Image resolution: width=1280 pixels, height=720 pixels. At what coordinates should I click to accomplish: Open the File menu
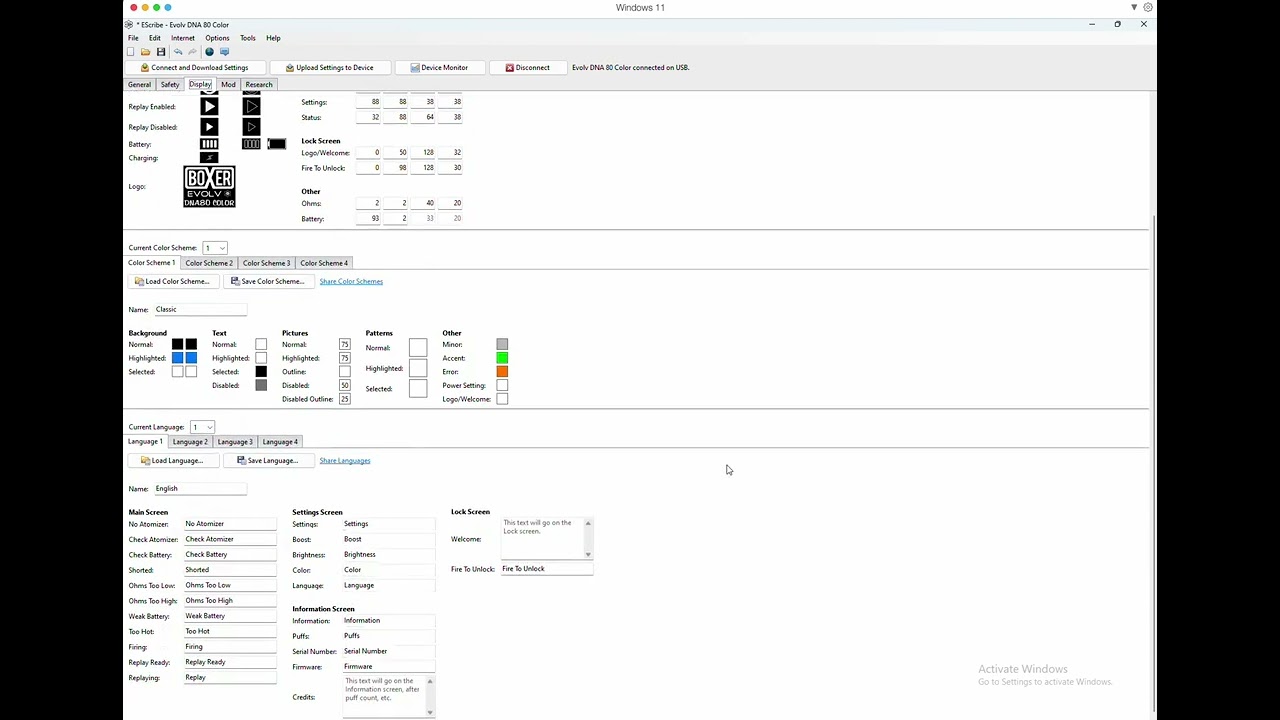133,38
